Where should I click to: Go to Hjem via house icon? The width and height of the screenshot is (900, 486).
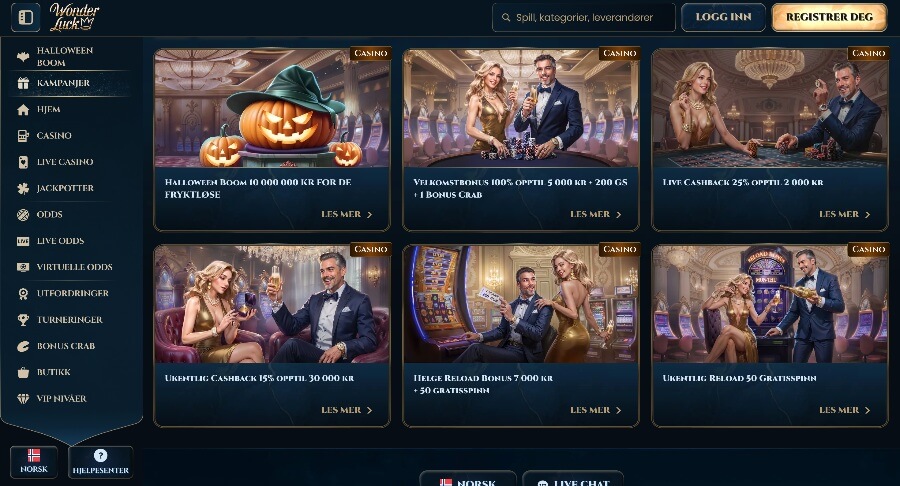(x=23, y=110)
